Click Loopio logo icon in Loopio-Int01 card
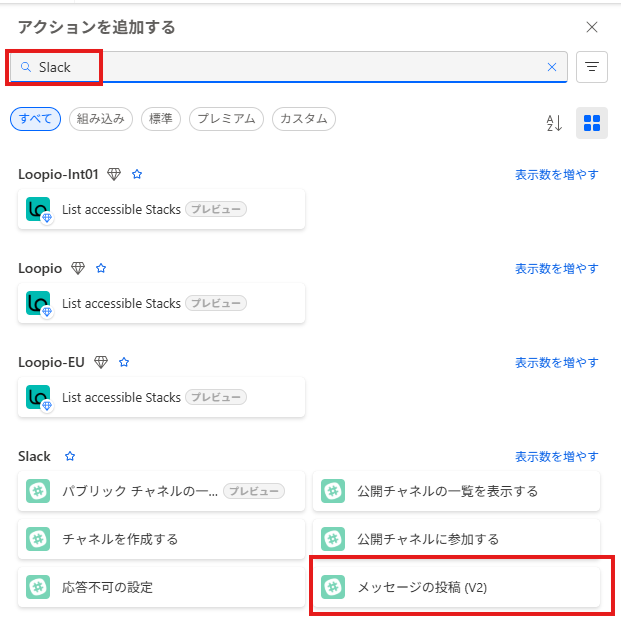 tap(38, 209)
